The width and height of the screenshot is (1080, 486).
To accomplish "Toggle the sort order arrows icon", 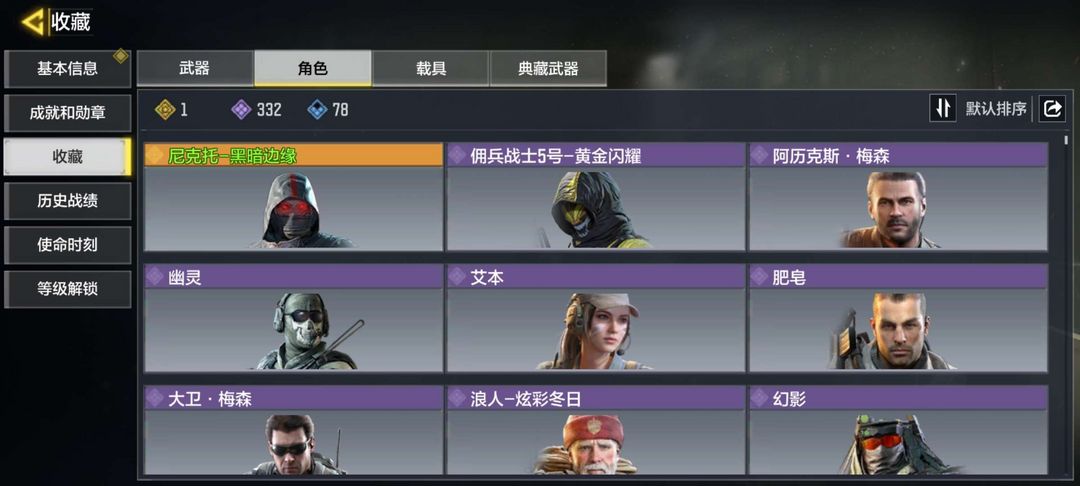I will click(x=942, y=109).
